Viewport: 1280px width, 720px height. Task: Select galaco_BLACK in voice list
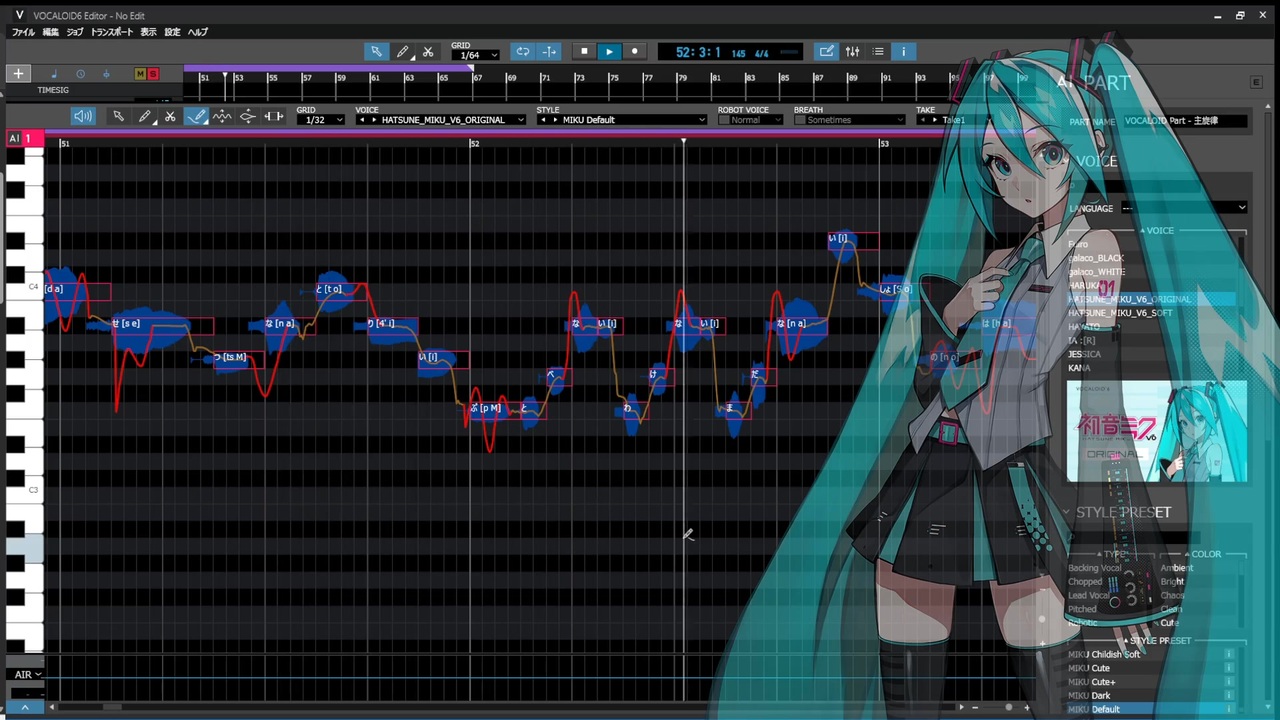(x=1150, y=258)
